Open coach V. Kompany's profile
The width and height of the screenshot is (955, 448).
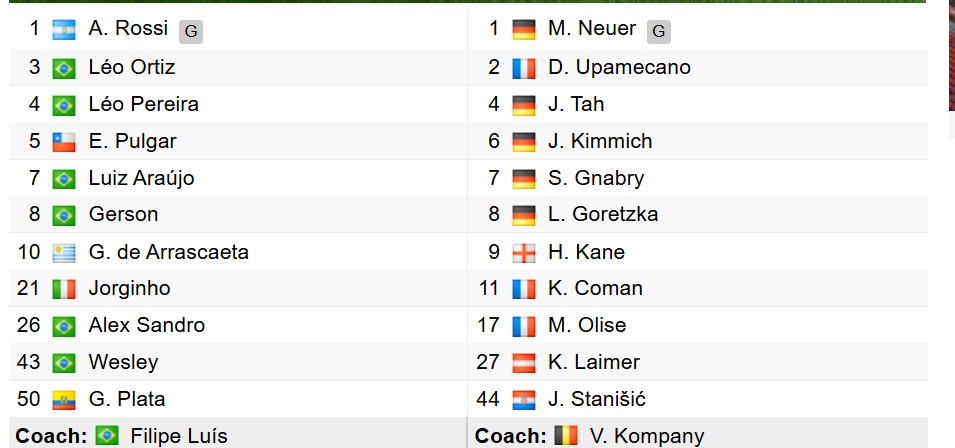pos(647,436)
